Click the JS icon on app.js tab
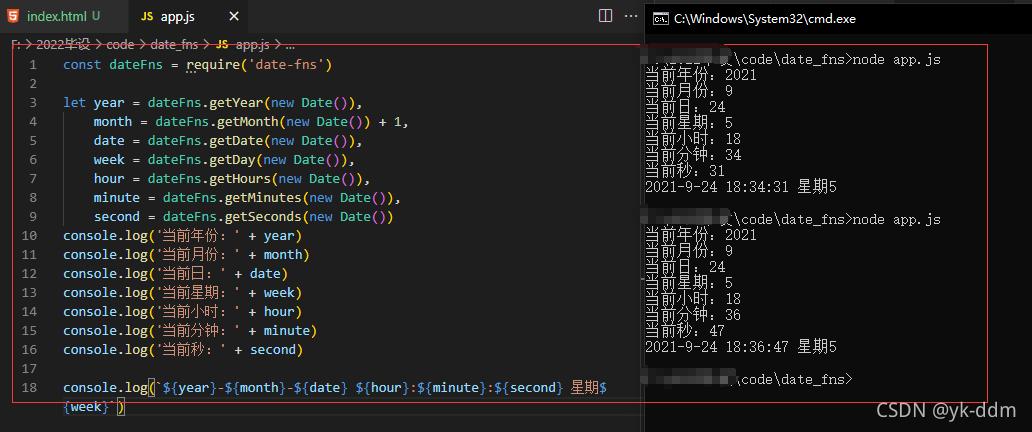Viewport: 1032px width, 432px height. [x=147, y=16]
